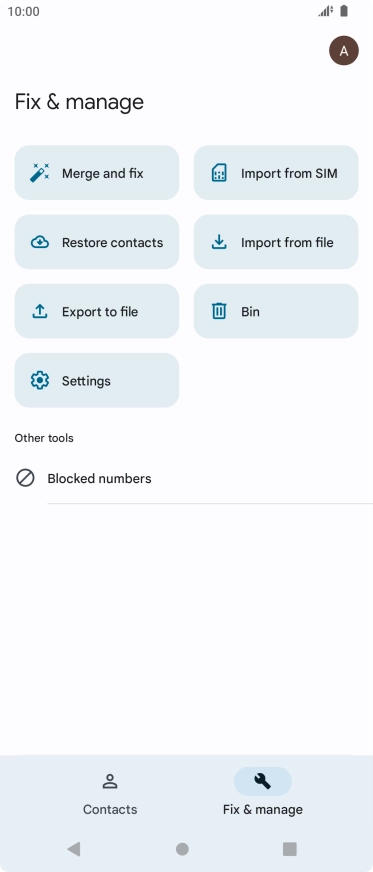This screenshot has width=373, height=872.
Task: Select Export to file
Action: (x=97, y=311)
